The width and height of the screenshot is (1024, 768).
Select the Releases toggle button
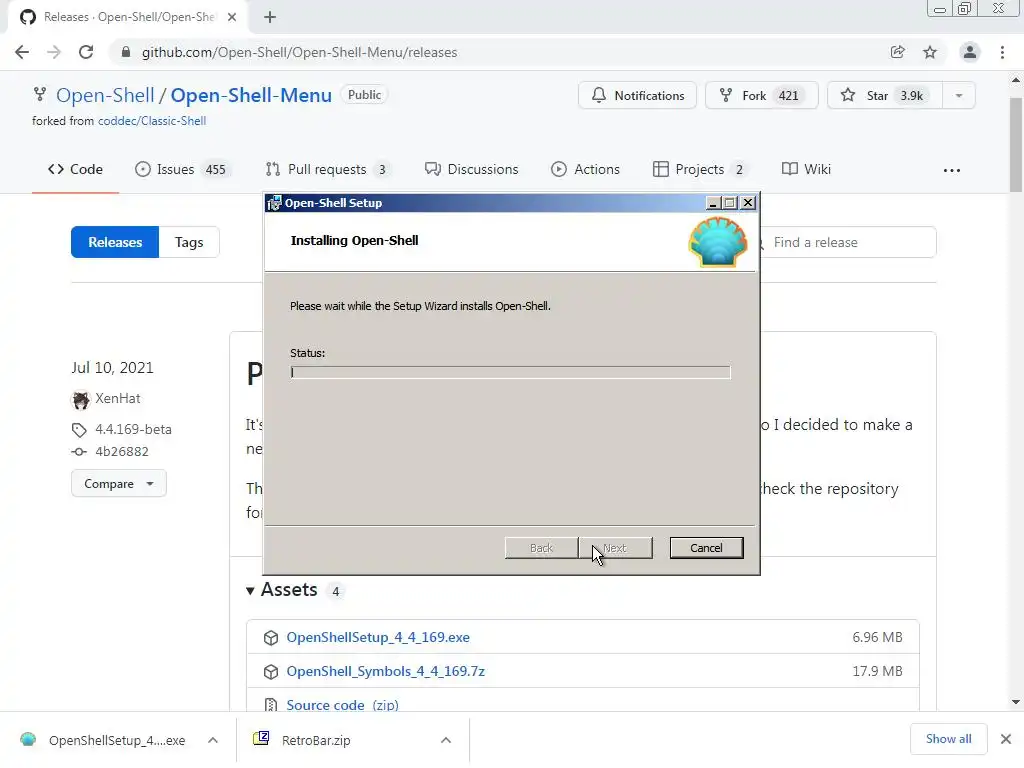coord(115,242)
